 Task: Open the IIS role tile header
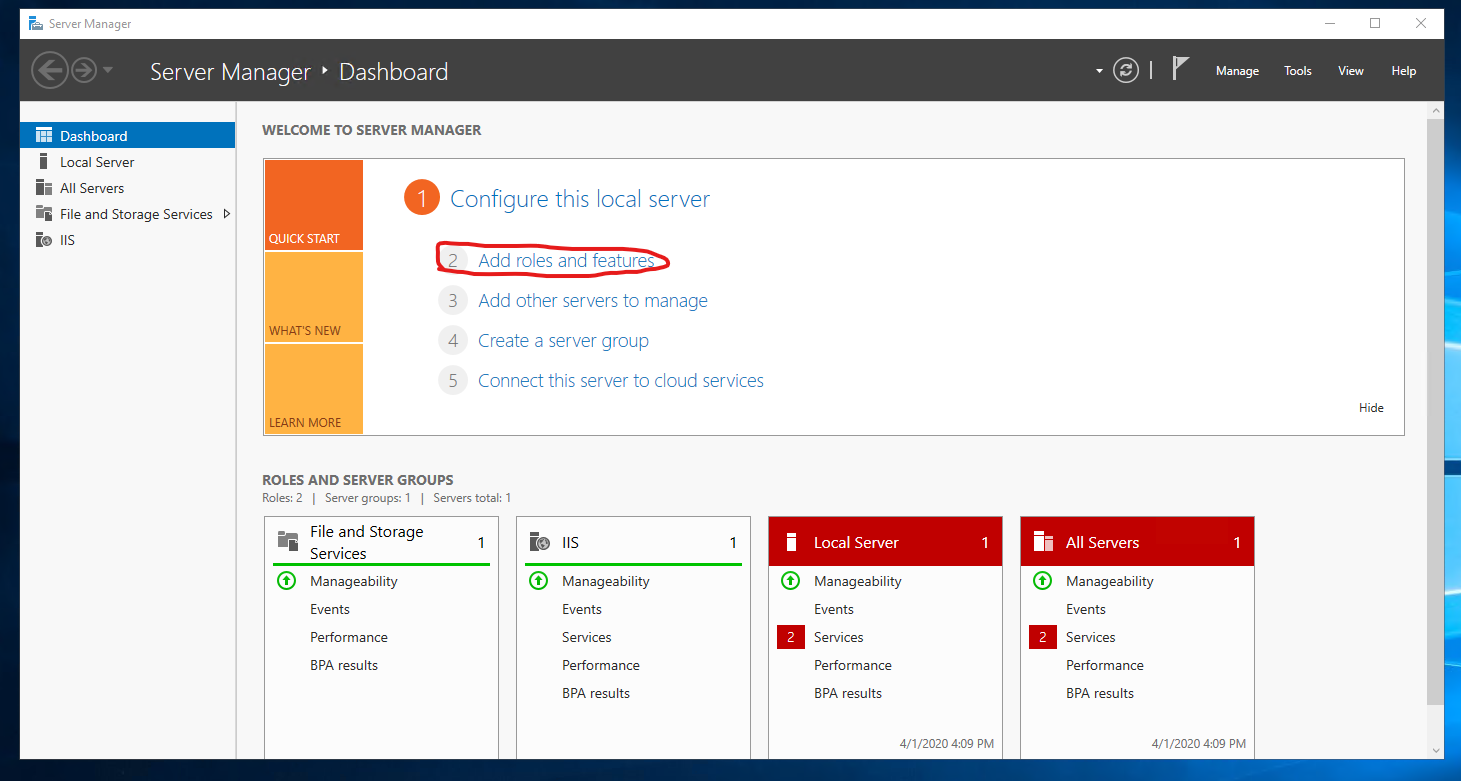633,542
